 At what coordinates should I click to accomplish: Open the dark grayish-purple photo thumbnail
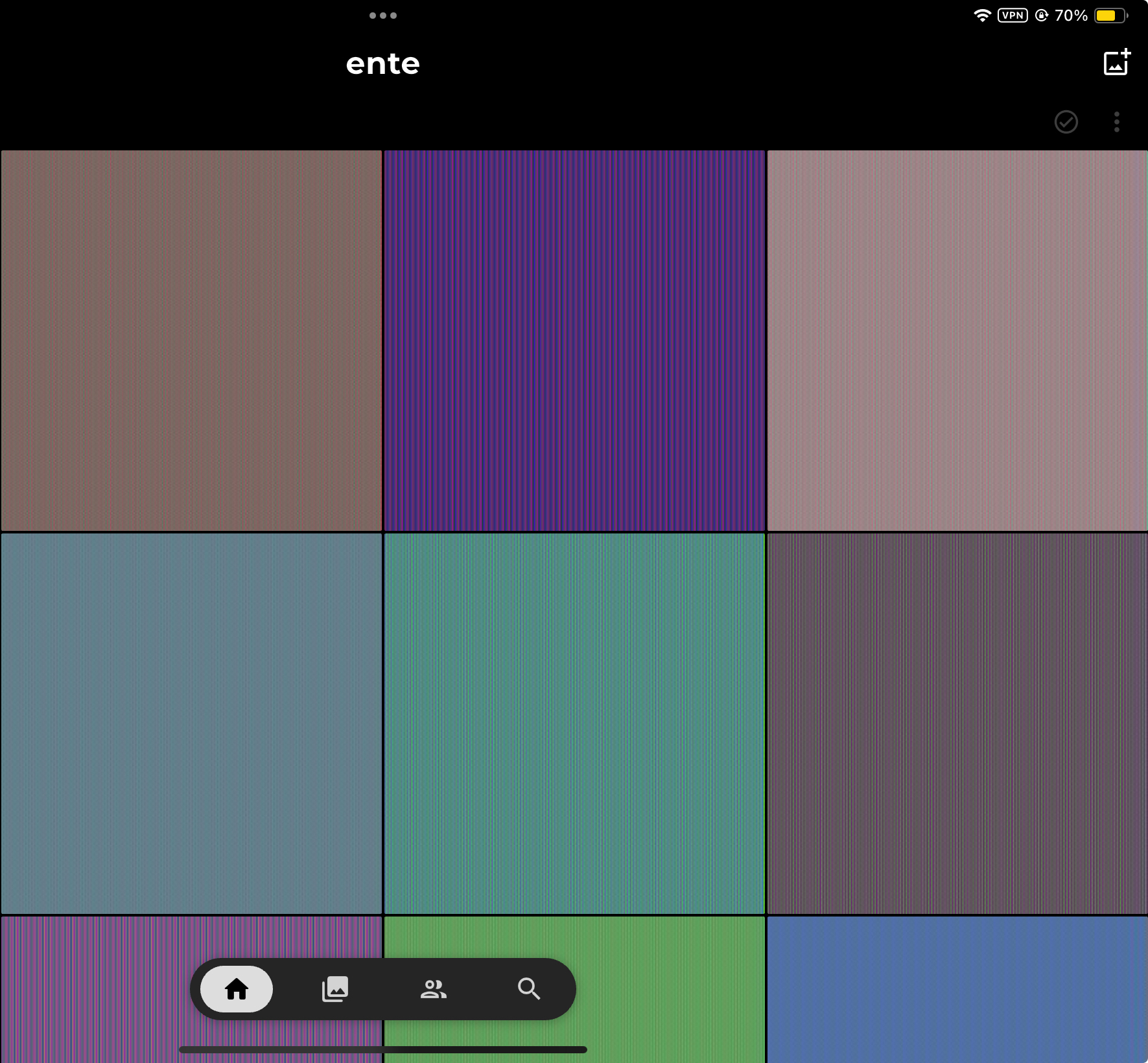pyautogui.click(x=957, y=724)
